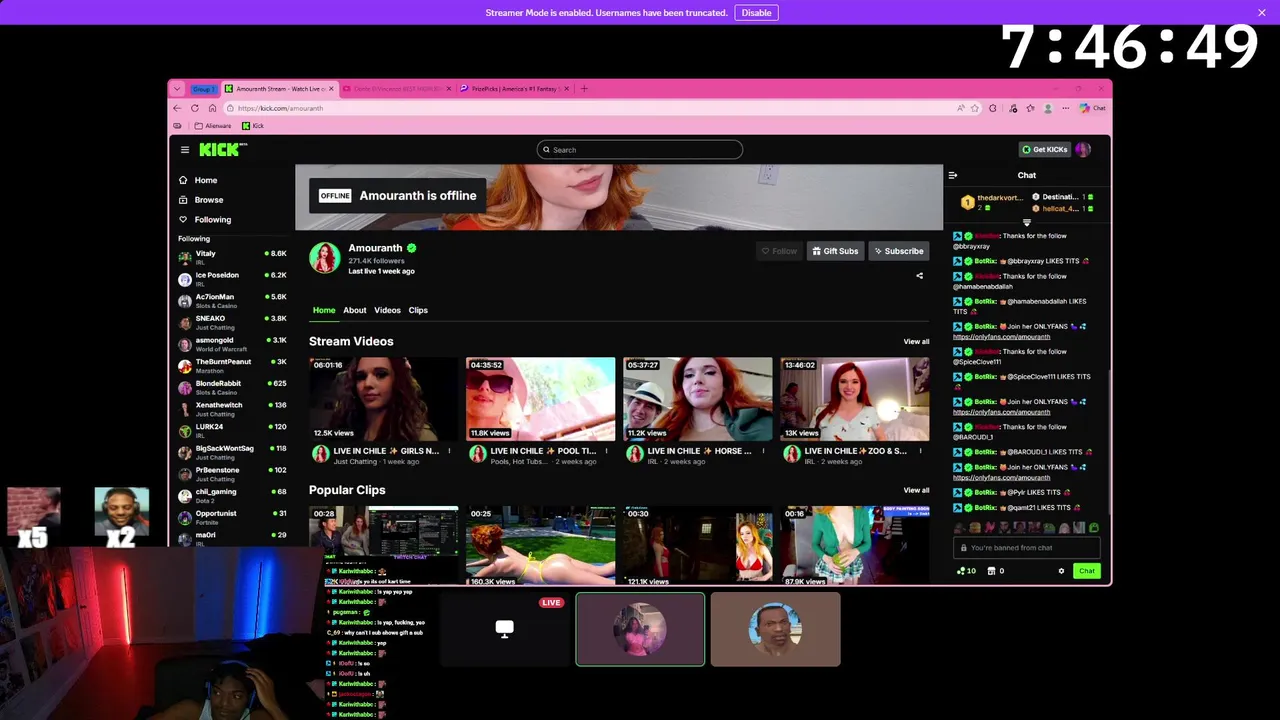The height and width of the screenshot is (720, 1280).
Task: Click the channel points icon showing 10
Action: (966, 571)
